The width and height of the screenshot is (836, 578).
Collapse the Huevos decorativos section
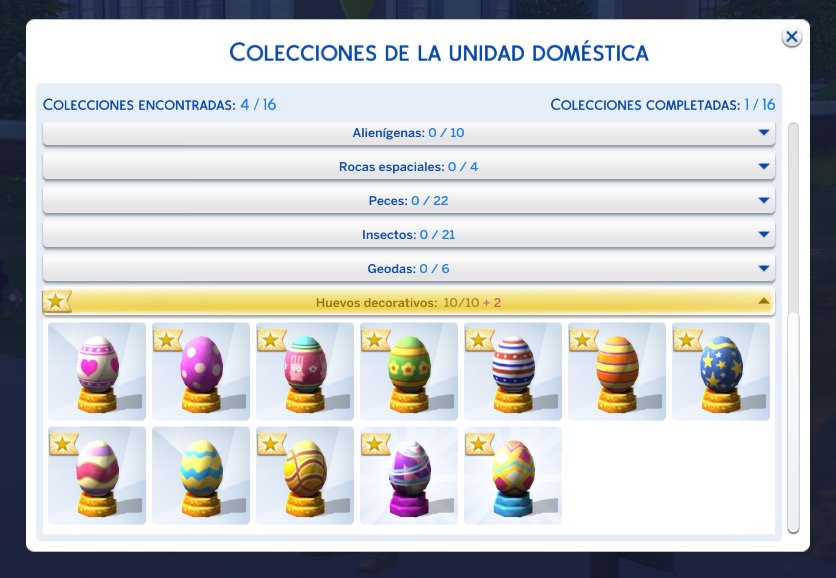(x=763, y=301)
